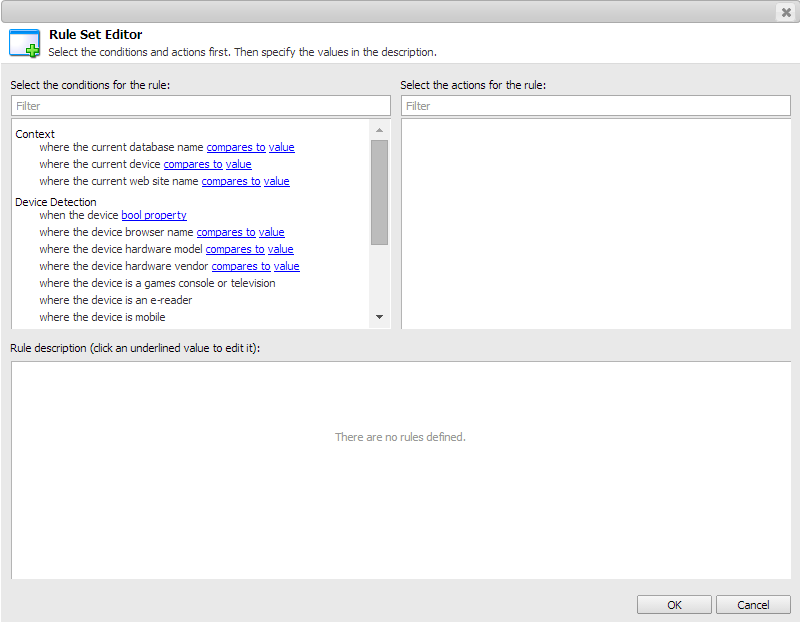Open the 'compares to' link for current device
The height and width of the screenshot is (622, 800).
coord(193,164)
